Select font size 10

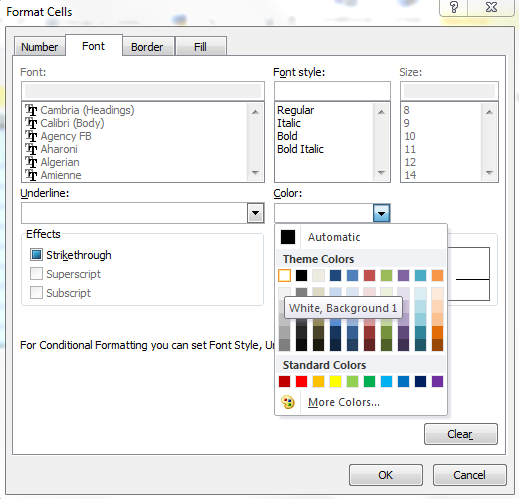[x=410, y=136]
